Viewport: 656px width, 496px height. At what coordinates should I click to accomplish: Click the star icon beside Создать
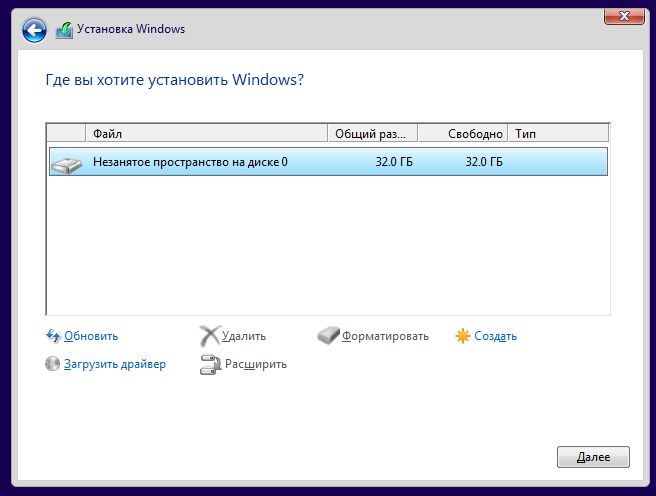coord(463,336)
